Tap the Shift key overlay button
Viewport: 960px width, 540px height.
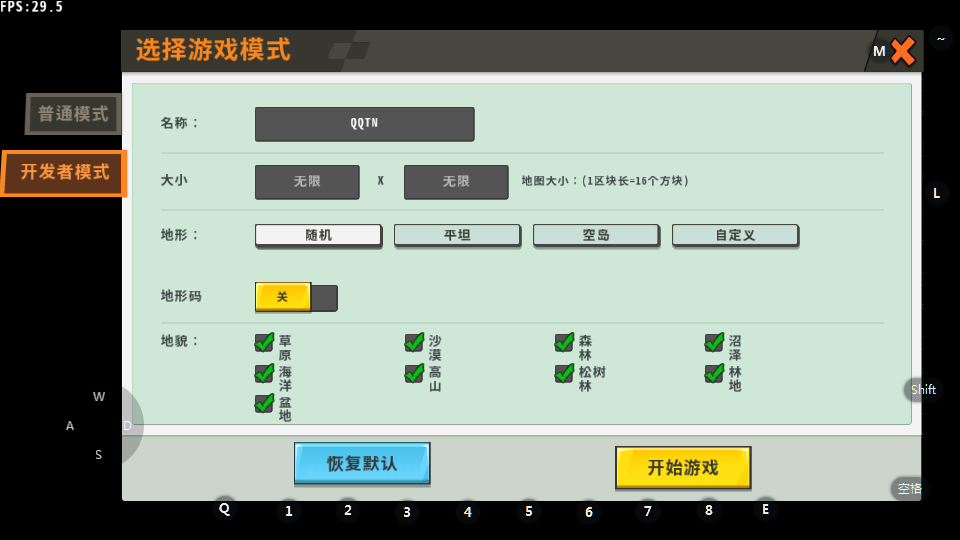(923, 389)
